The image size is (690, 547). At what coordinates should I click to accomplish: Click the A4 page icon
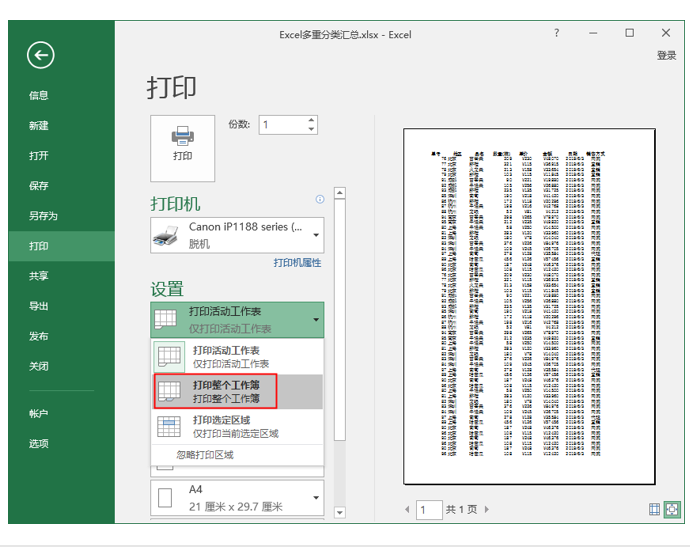[165, 498]
